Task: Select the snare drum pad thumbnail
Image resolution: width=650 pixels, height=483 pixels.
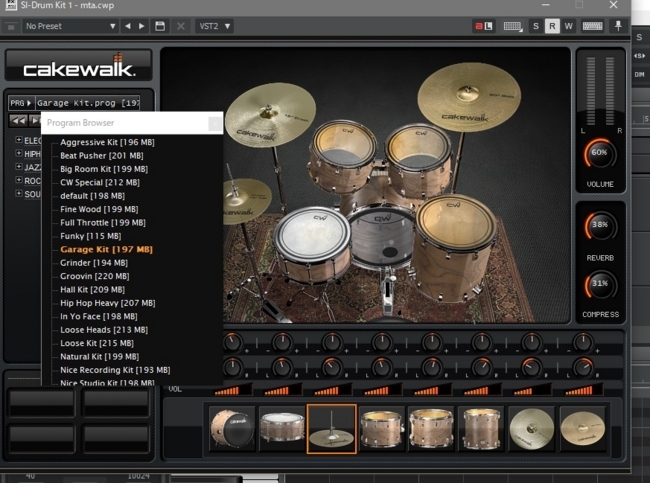Action: (x=282, y=429)
